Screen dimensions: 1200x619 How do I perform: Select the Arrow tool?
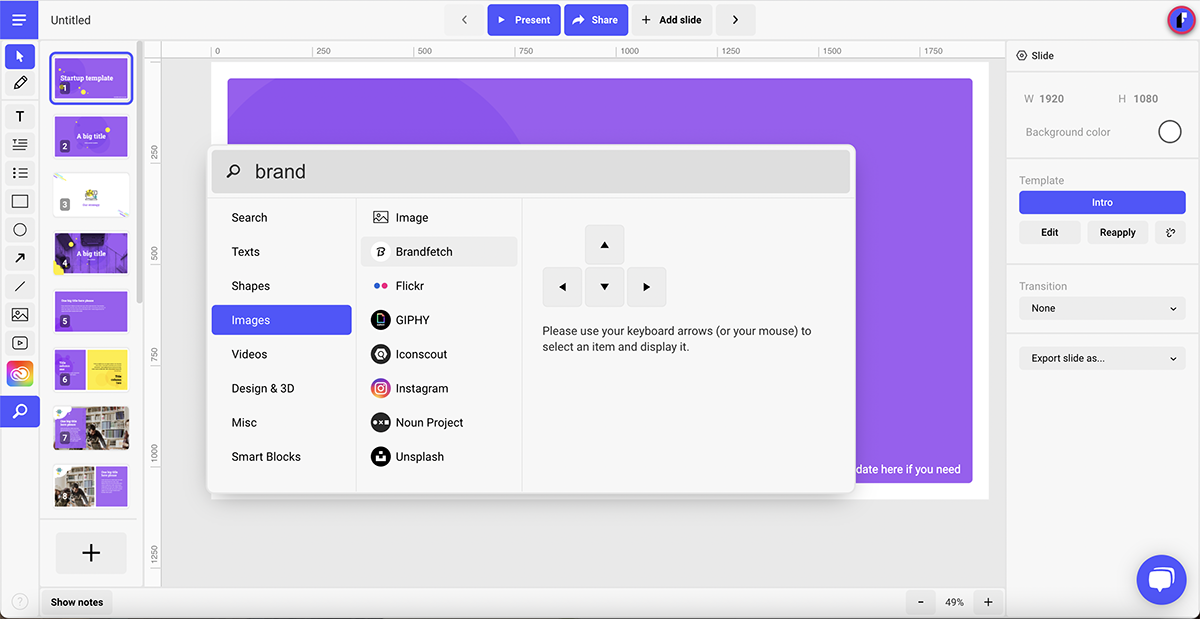[x=19, y=258]
